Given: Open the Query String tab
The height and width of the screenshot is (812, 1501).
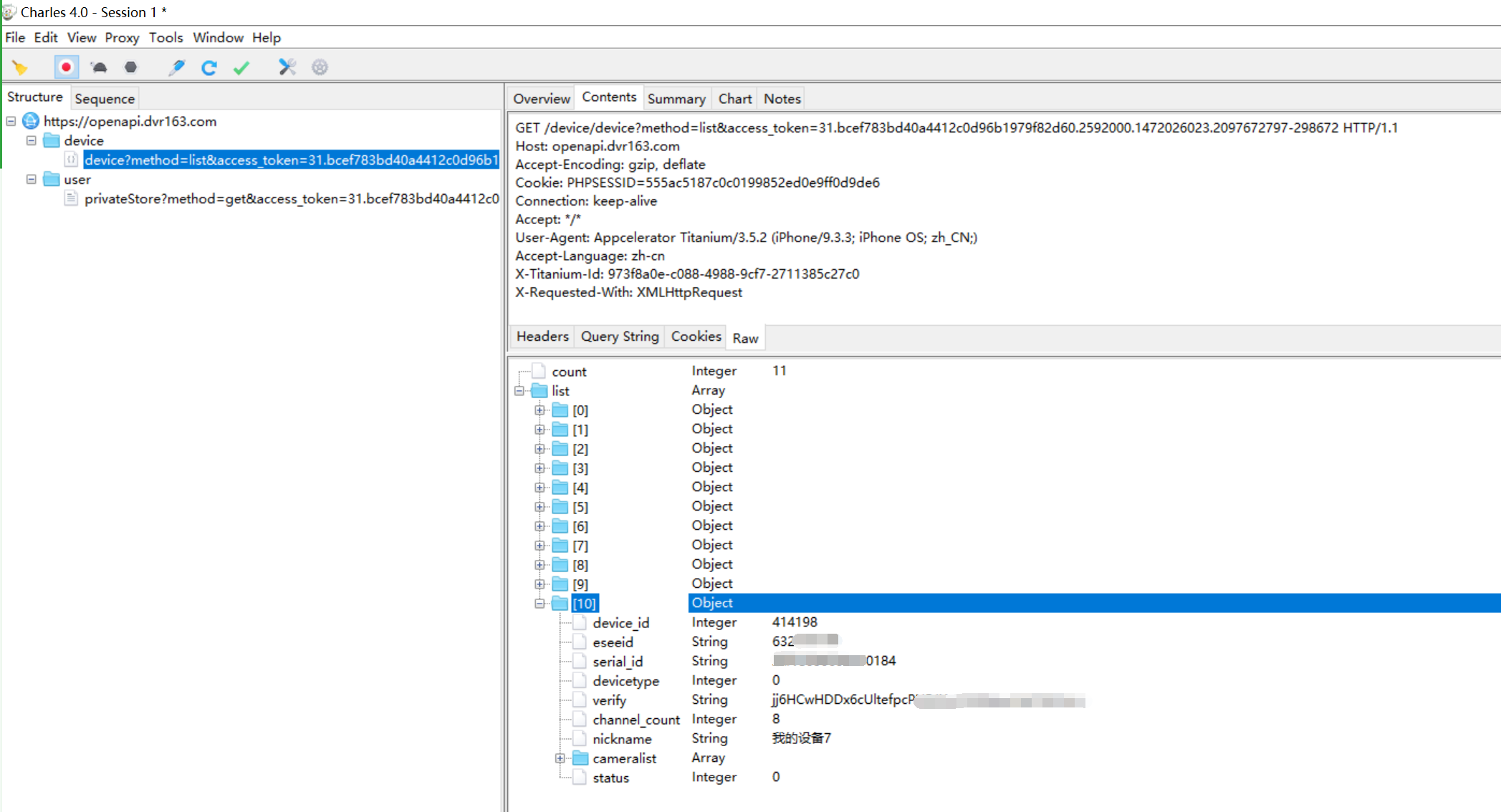Looking at the screenshot, I should pos(620,337).
